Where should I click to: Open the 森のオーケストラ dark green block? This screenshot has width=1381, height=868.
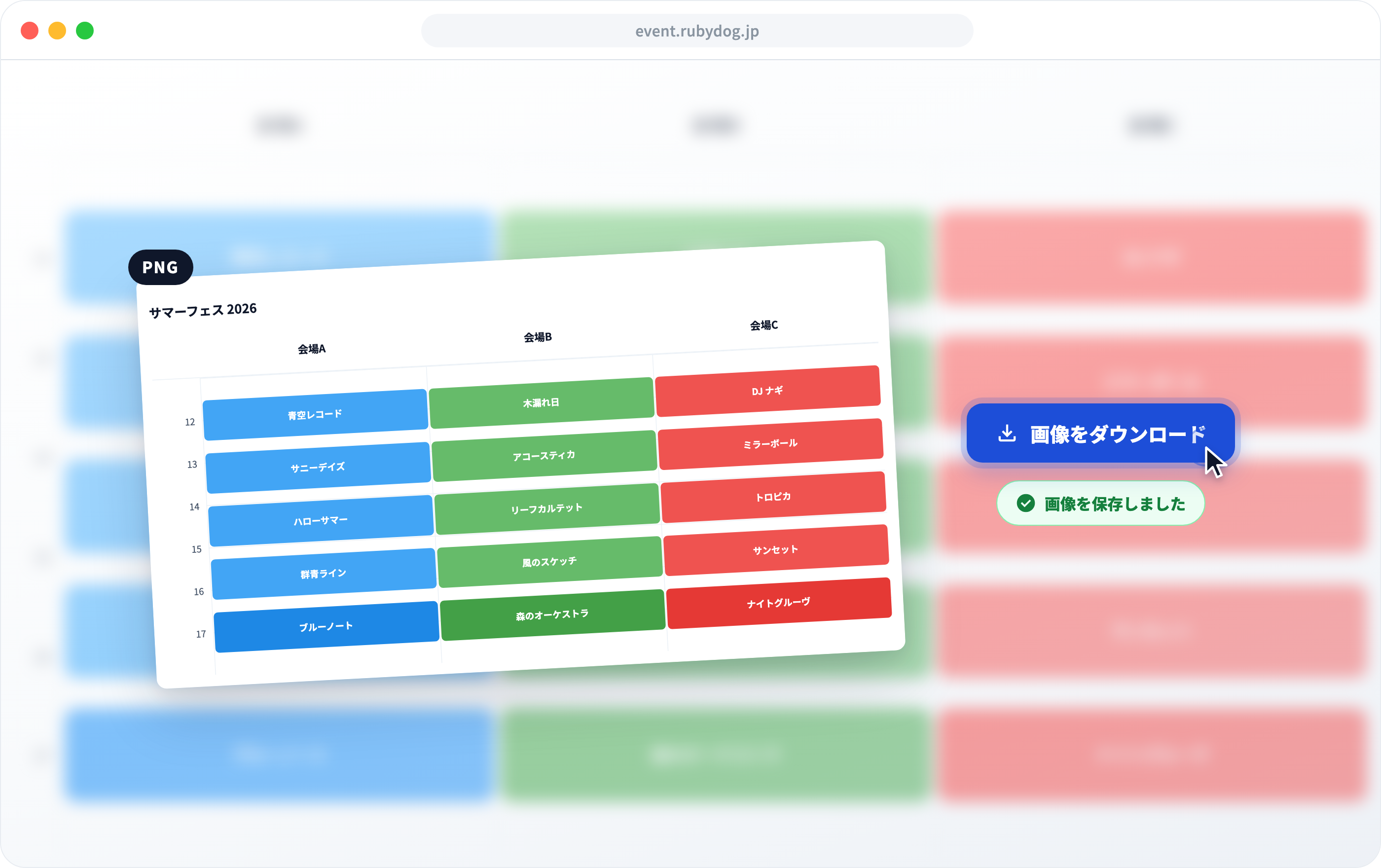tap(552, 615)
